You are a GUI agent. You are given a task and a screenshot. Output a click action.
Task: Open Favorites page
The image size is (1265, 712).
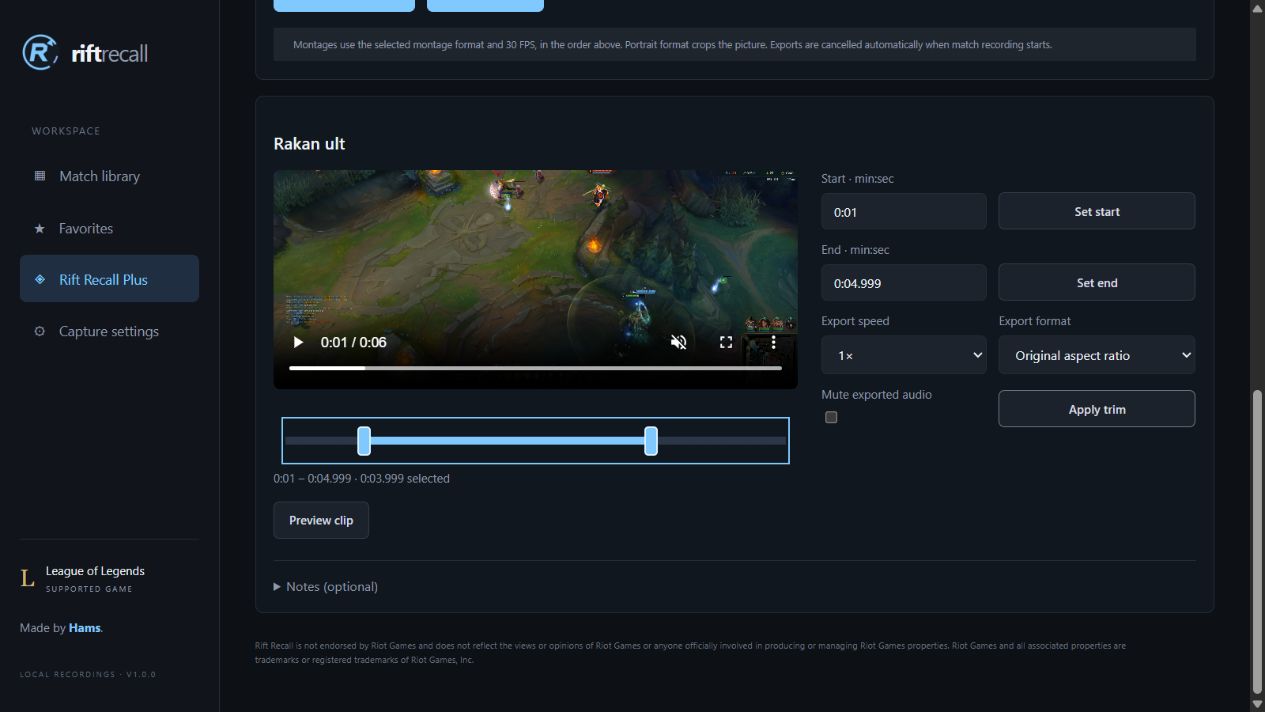pyautogui.click(x=109, y=228)
